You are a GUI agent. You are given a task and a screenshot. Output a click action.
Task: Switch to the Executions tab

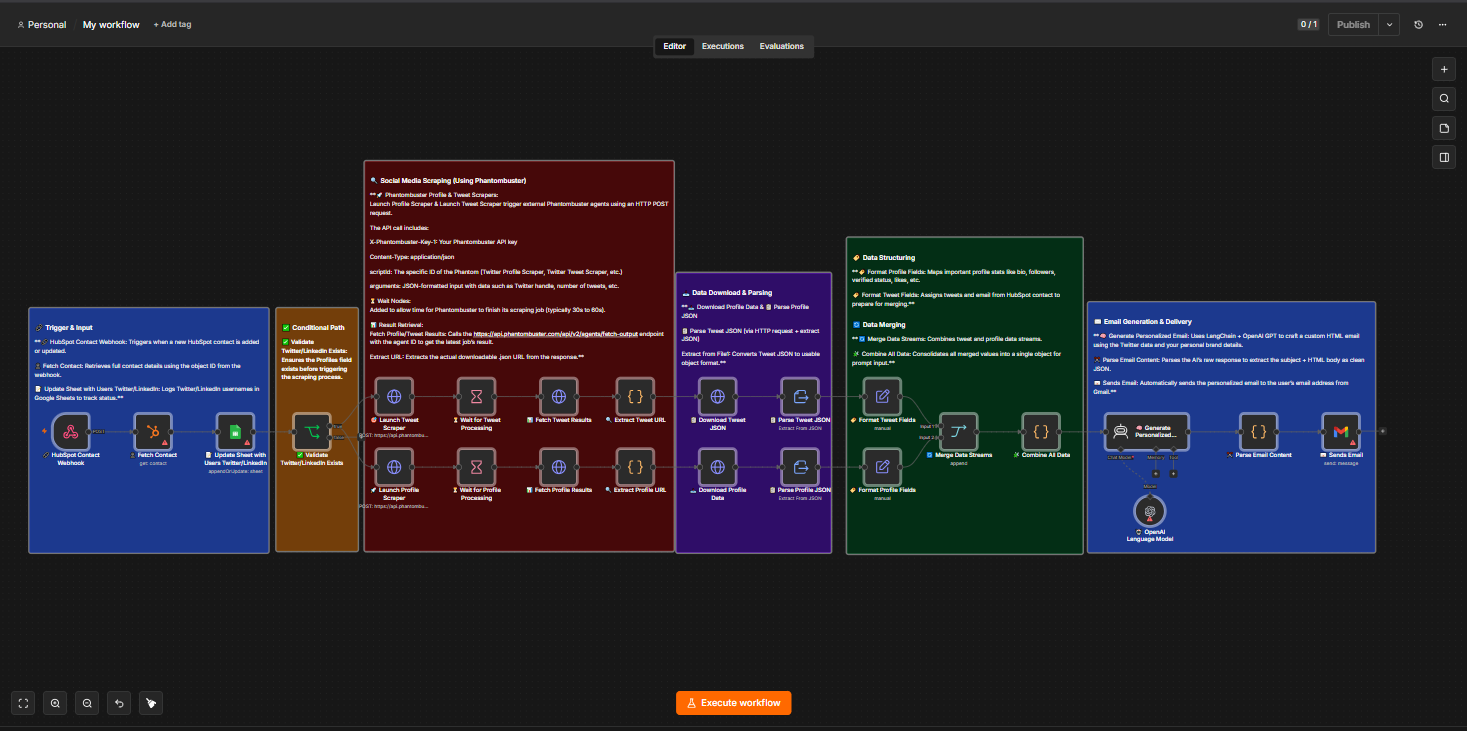(723, 46)
